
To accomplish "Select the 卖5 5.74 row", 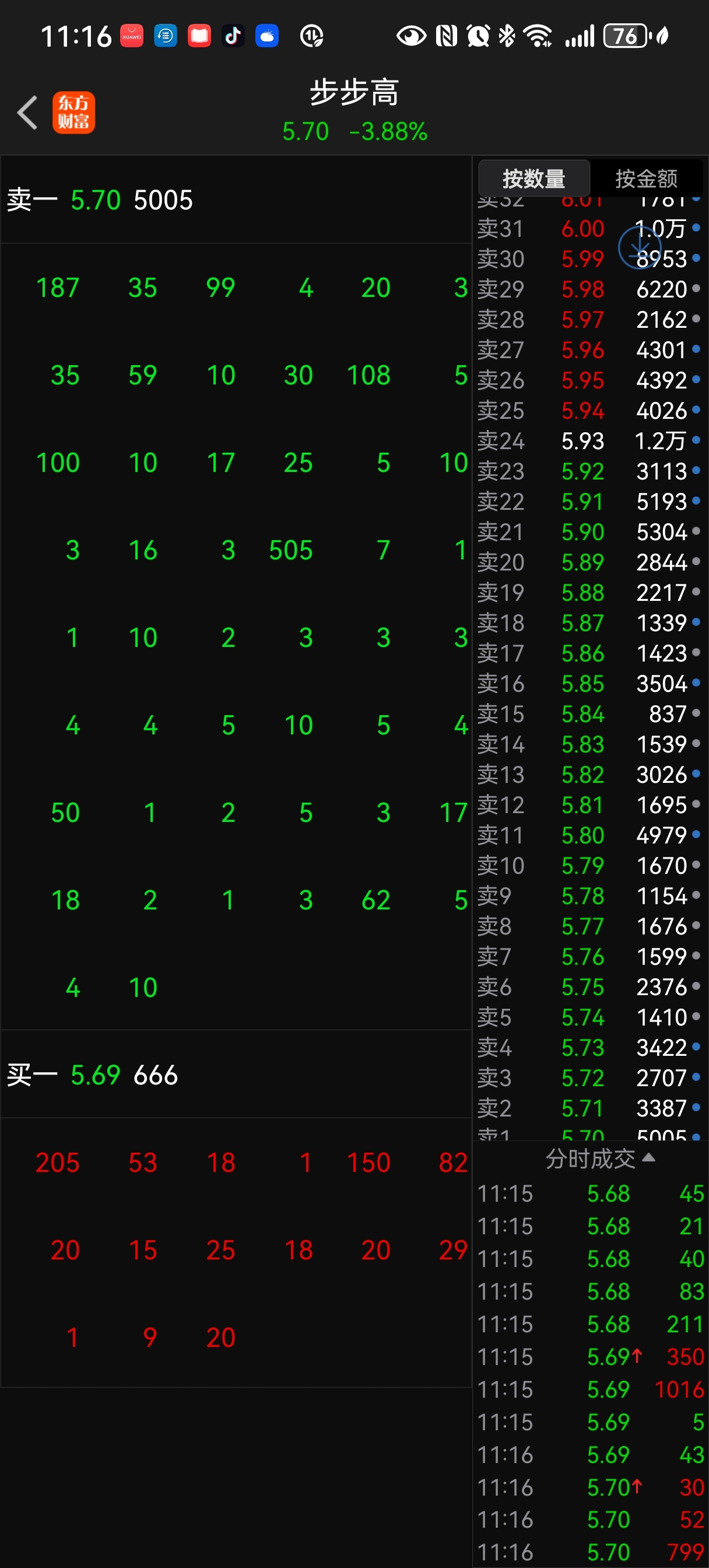I will click(x=589, y=1017).
